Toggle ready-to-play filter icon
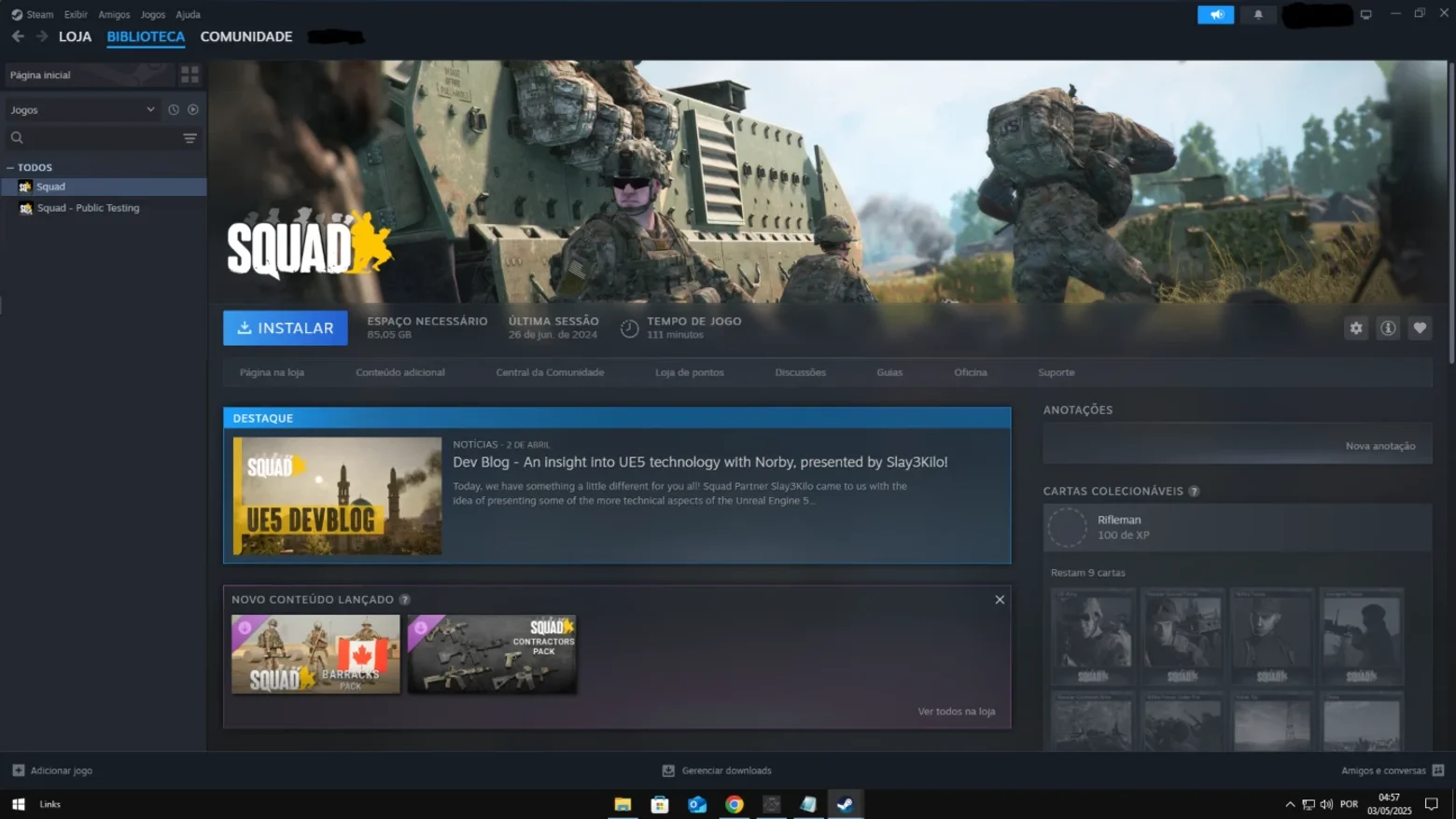Image resolution: width=1456 pixels, height=819 pixels. point(193,110)
